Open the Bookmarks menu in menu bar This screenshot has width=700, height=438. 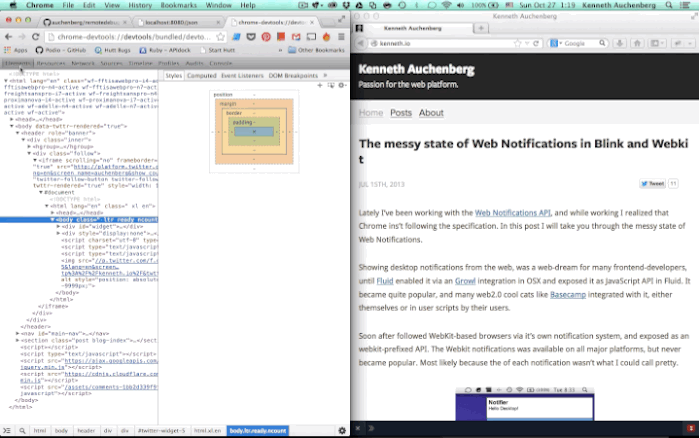[x=179, y=5]
